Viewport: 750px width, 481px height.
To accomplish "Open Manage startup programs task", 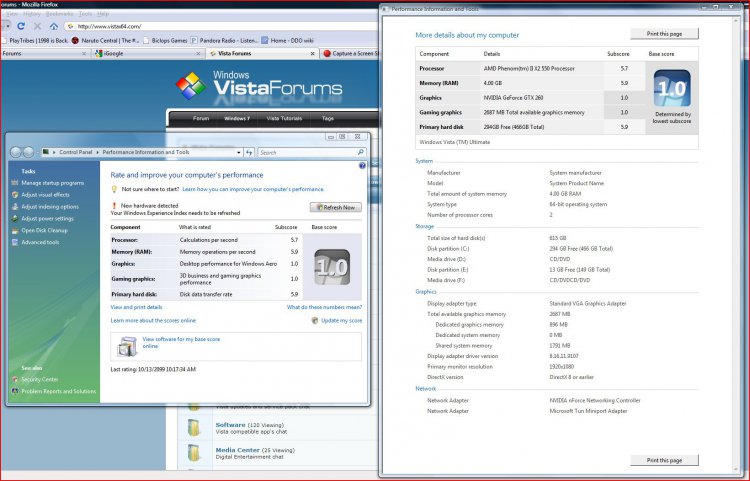I will tap(53, 183).
